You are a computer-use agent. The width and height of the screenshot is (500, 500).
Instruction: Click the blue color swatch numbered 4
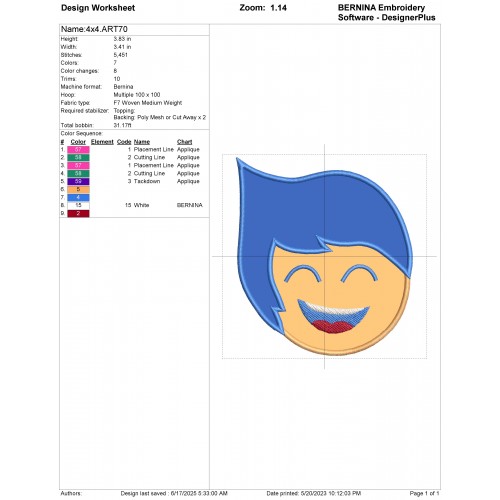click(x=78, y=198)
